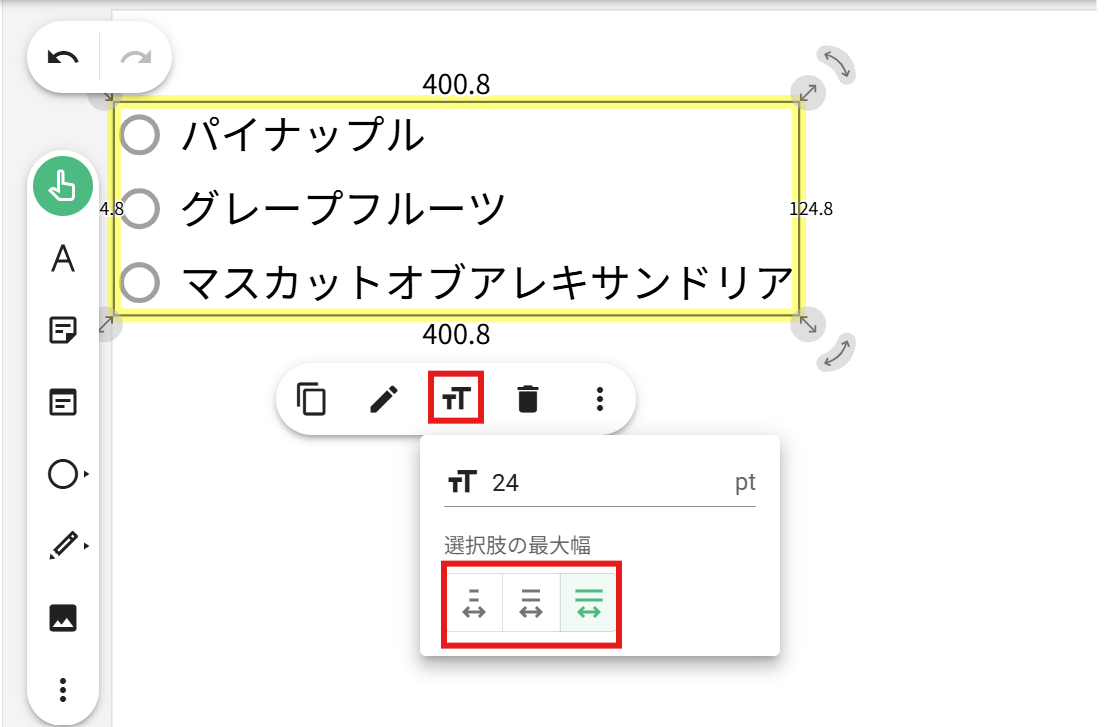This screenshot has height=727, width=1104.
Task: Select the マスカットオブアレキサンドリア radio button
Action: tap(140, 282)
